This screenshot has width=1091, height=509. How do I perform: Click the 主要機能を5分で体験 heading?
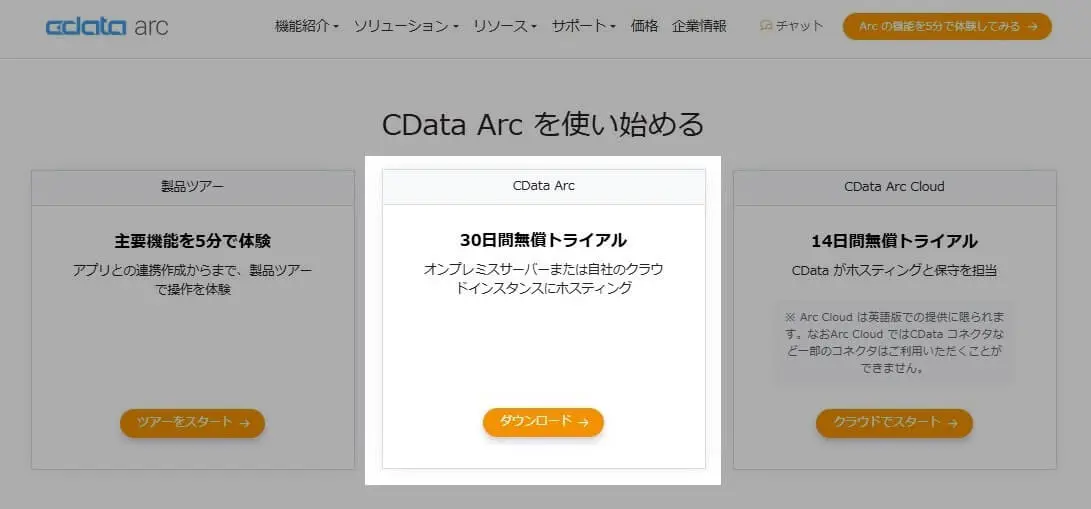(x=193, y=241)
